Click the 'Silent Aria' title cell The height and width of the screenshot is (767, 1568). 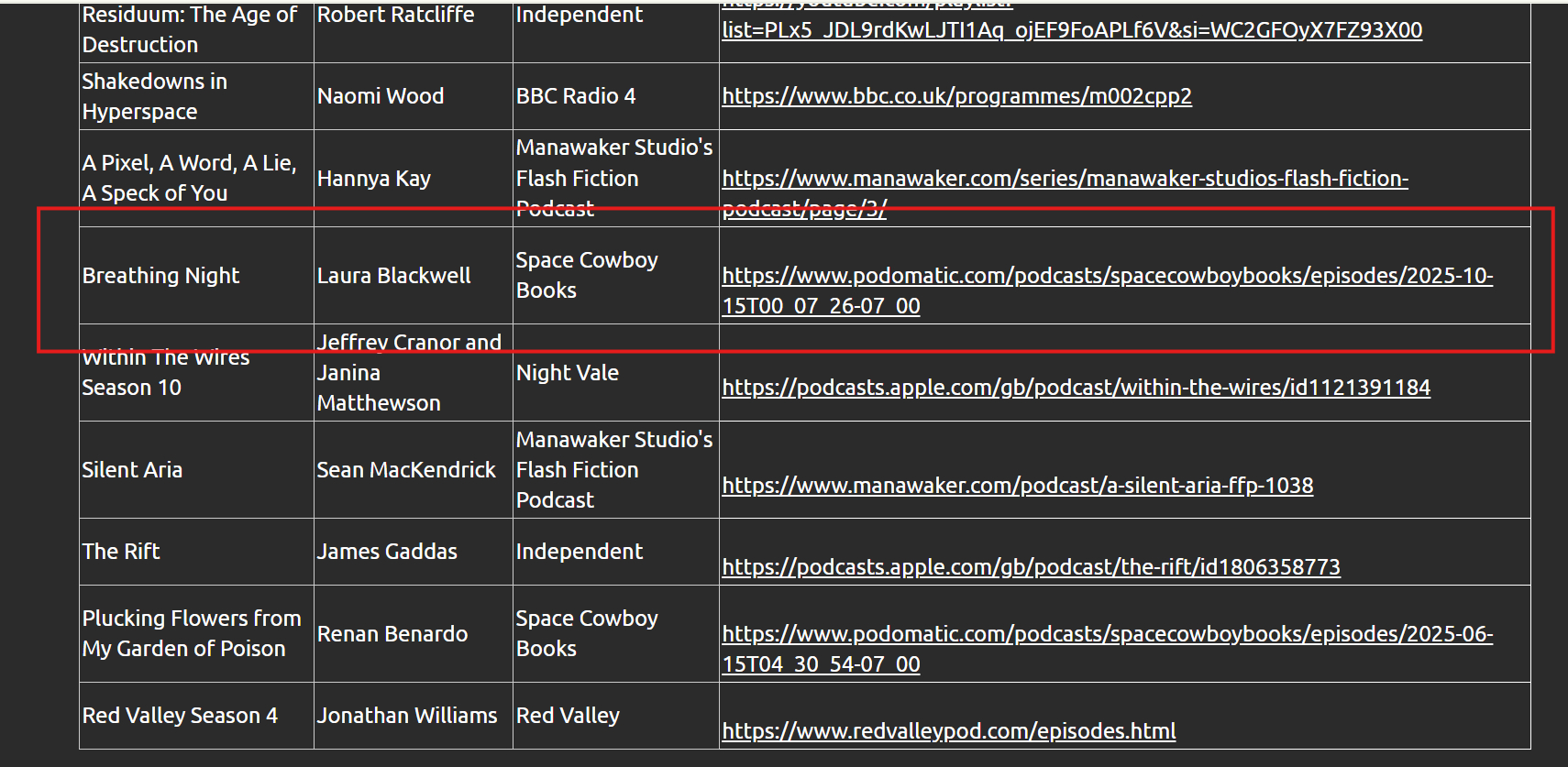[x=132, y=470]
